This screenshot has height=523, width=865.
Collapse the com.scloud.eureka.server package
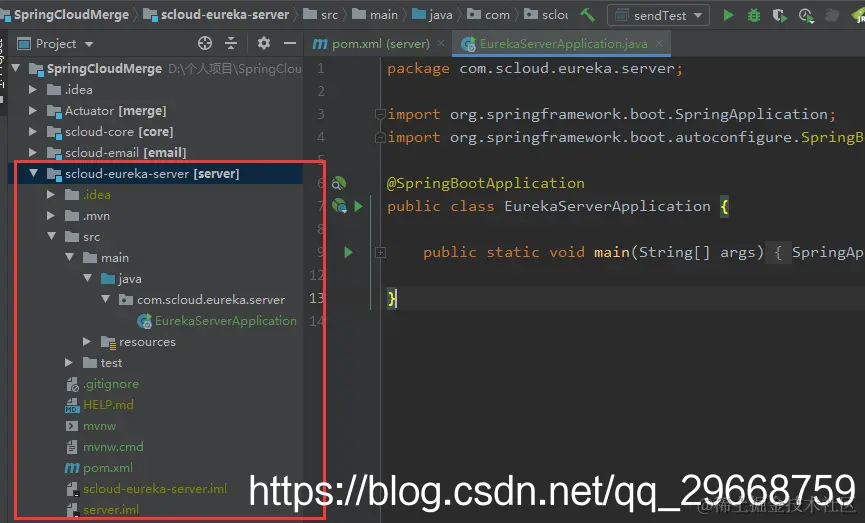click(106, 299)
